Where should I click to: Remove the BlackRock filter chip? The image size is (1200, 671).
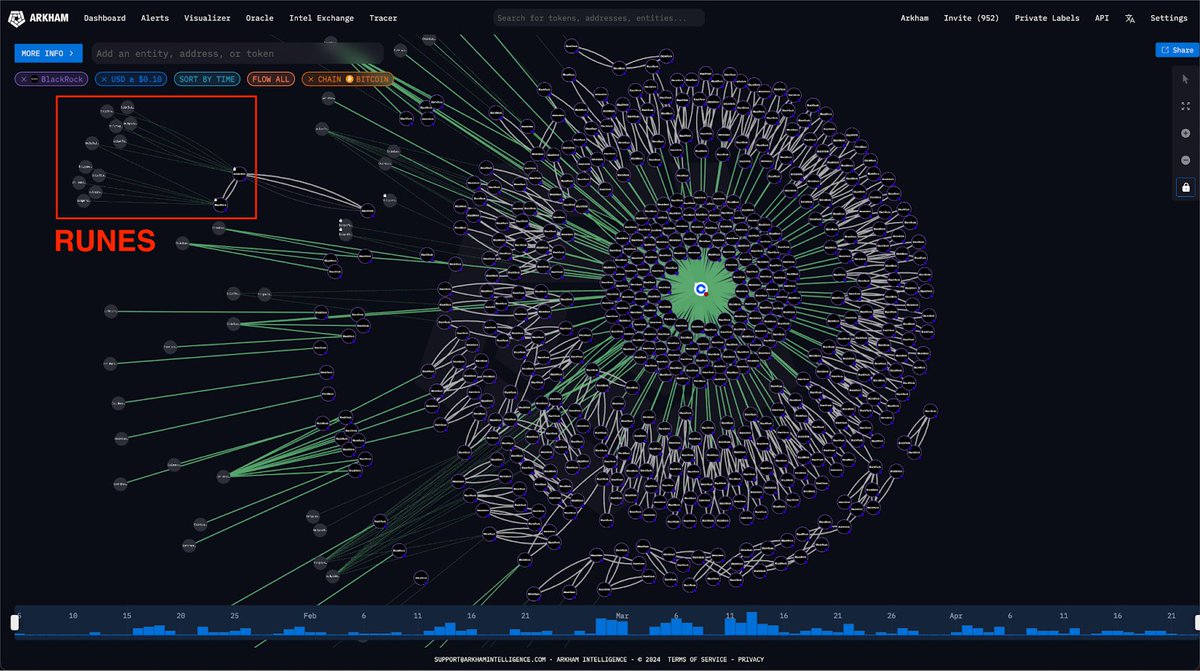22,79
